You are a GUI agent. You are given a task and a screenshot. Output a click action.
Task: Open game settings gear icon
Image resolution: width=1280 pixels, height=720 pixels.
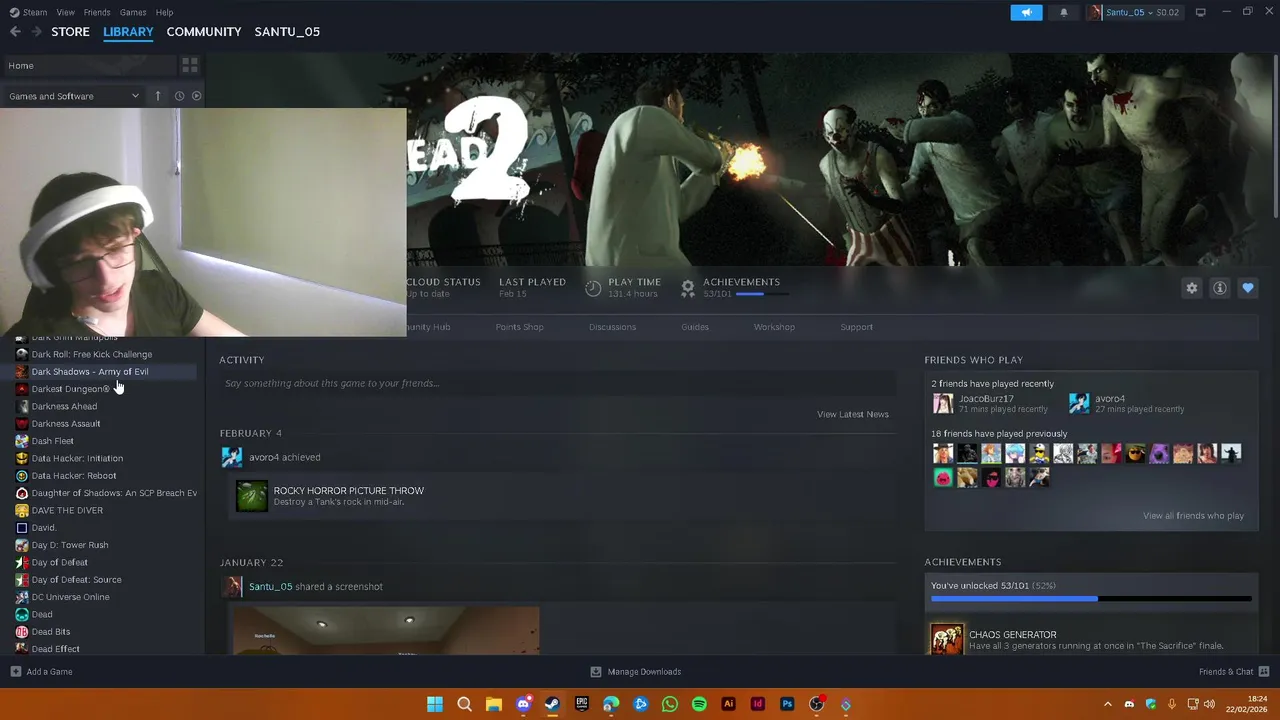point(1192,288)
